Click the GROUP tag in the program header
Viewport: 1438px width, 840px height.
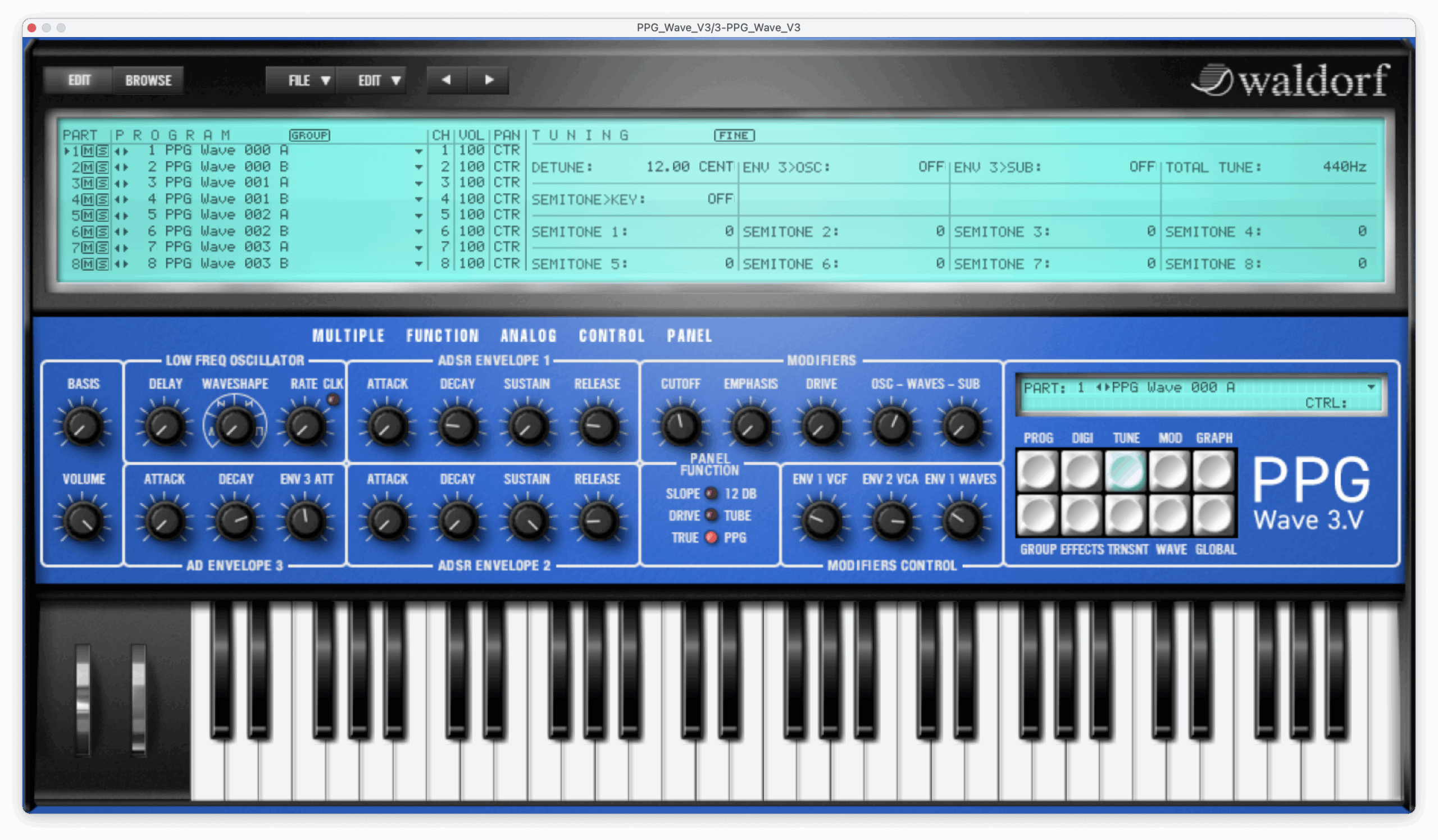(310, 135)
